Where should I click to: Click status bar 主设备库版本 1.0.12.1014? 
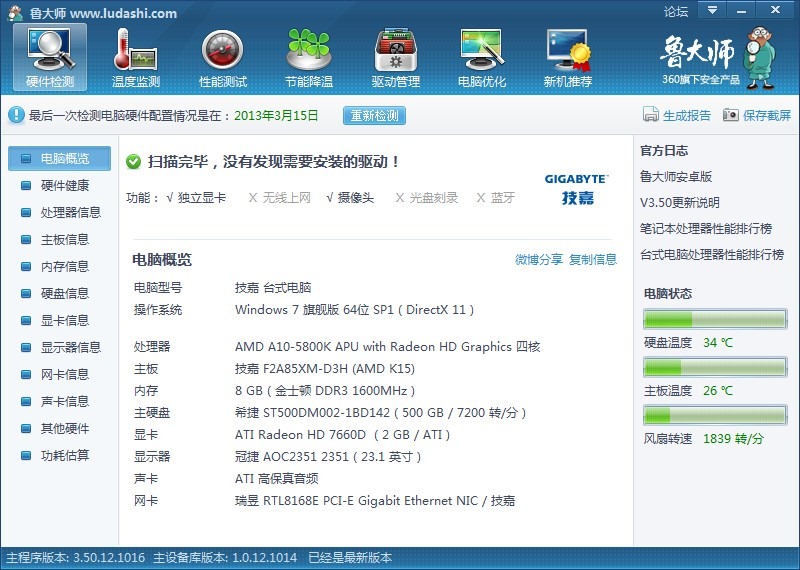(x=225, y=558)
